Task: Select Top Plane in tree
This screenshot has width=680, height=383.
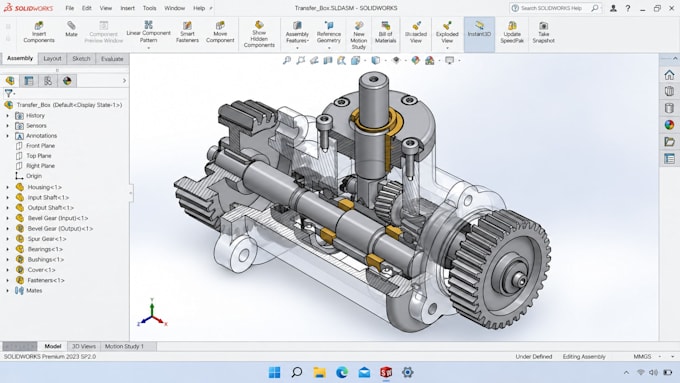Action: point(39,156)
